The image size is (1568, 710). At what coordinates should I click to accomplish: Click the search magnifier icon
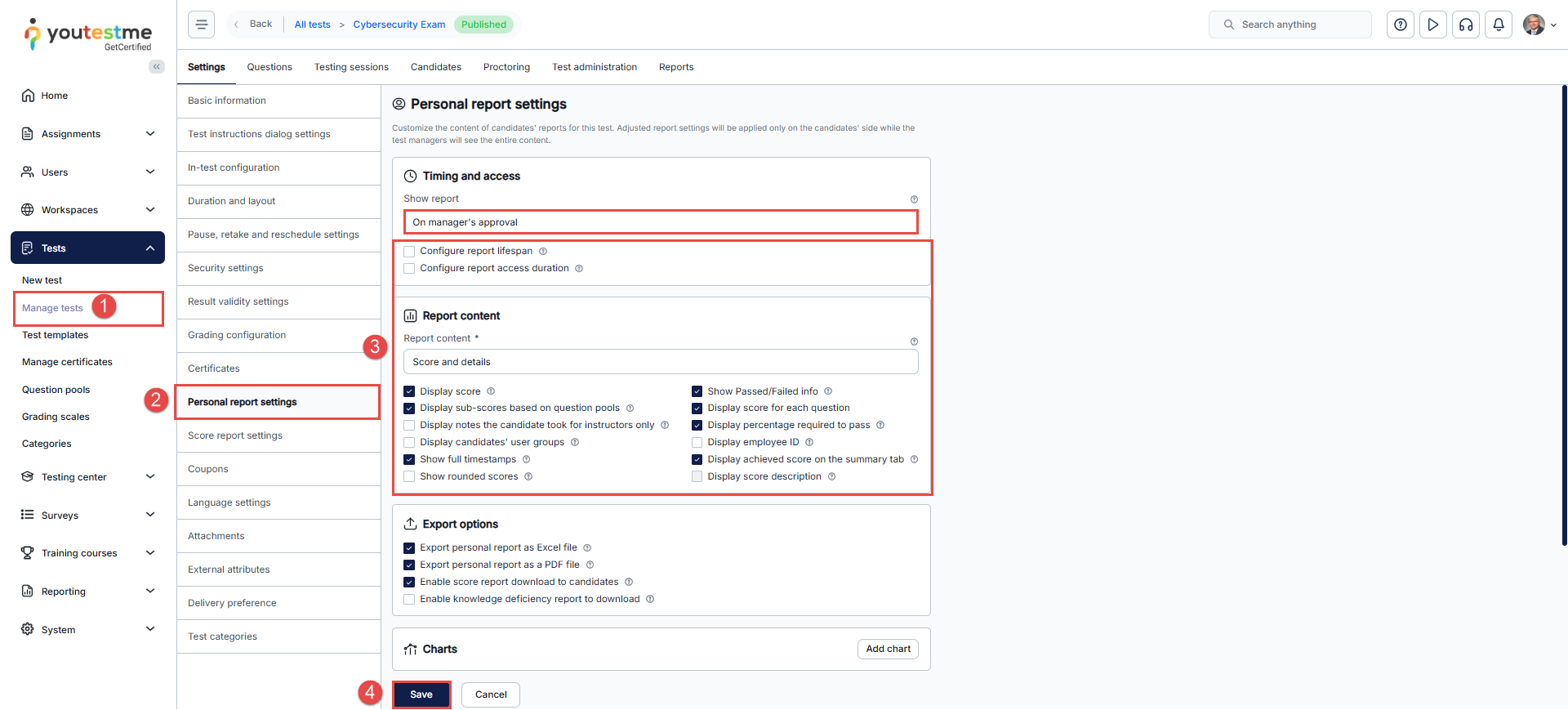[1228, 25]
